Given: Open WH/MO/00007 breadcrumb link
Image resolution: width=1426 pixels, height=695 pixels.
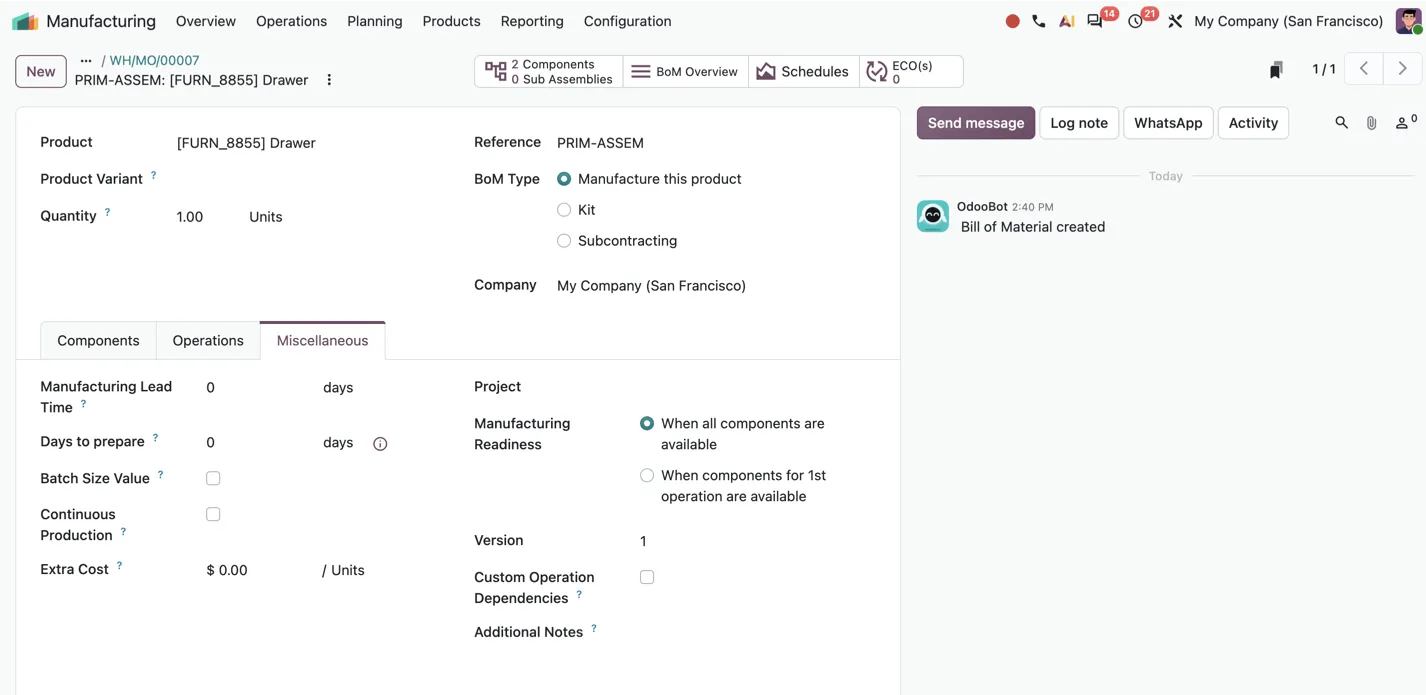Looking at the screenshot, I should pos(154,61).
